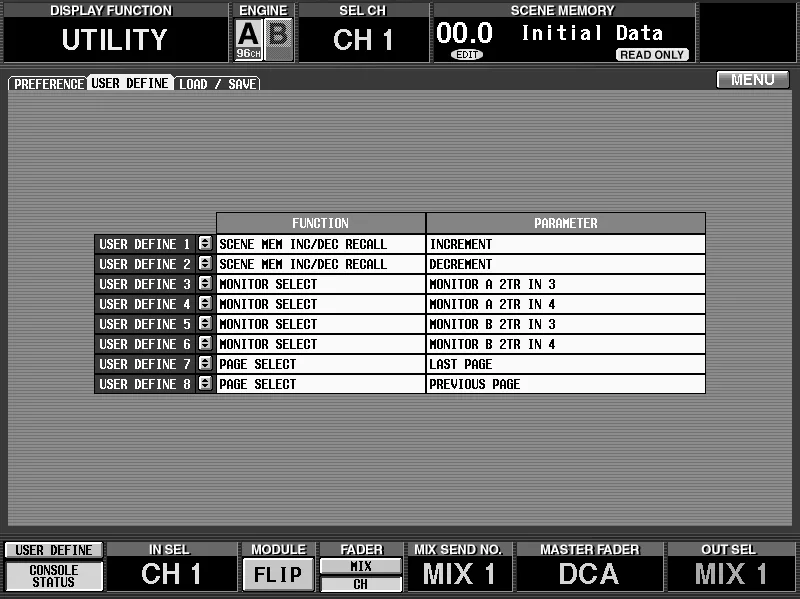Click the USER DEFINE 1 row label
This screenshot has height=599, width=800.
tap(145, 244)
